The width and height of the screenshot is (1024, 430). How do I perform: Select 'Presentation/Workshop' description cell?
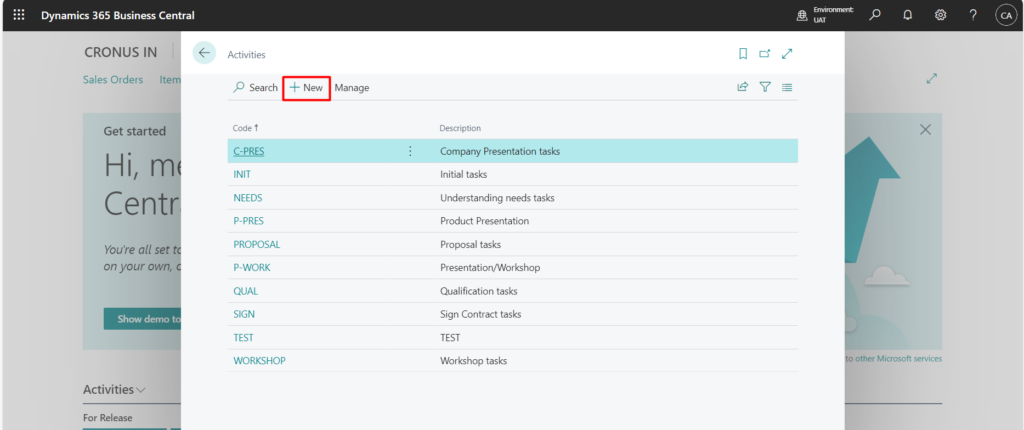tap(490, 268)
